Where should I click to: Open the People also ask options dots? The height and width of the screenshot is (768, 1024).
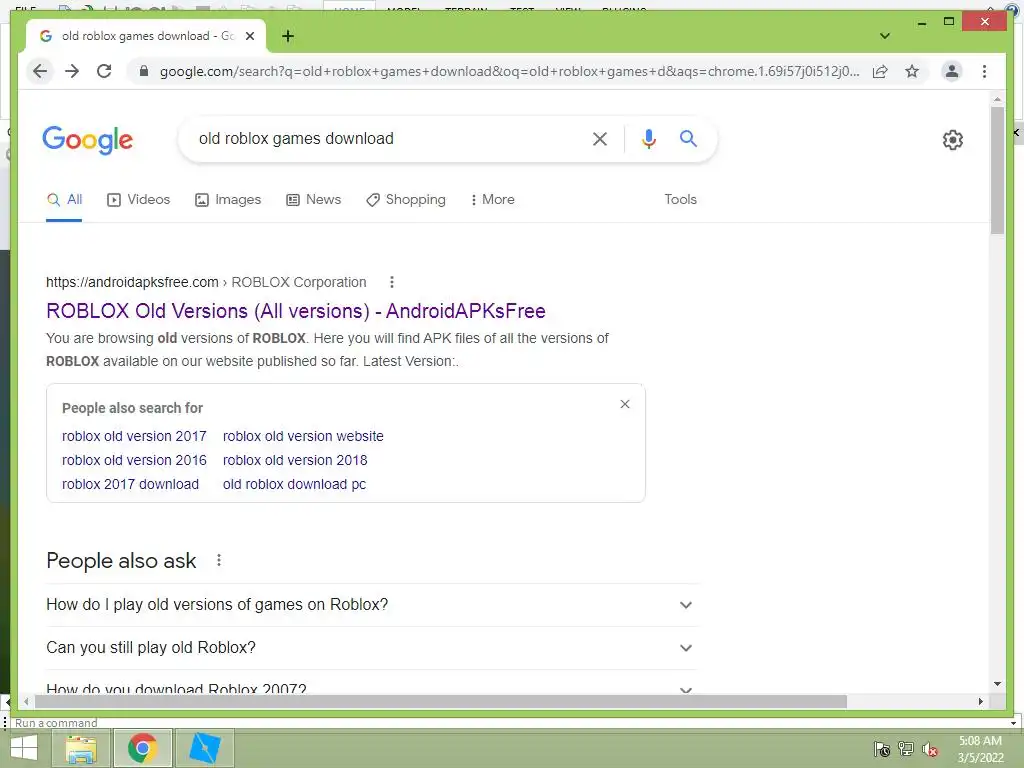[219, 560]
